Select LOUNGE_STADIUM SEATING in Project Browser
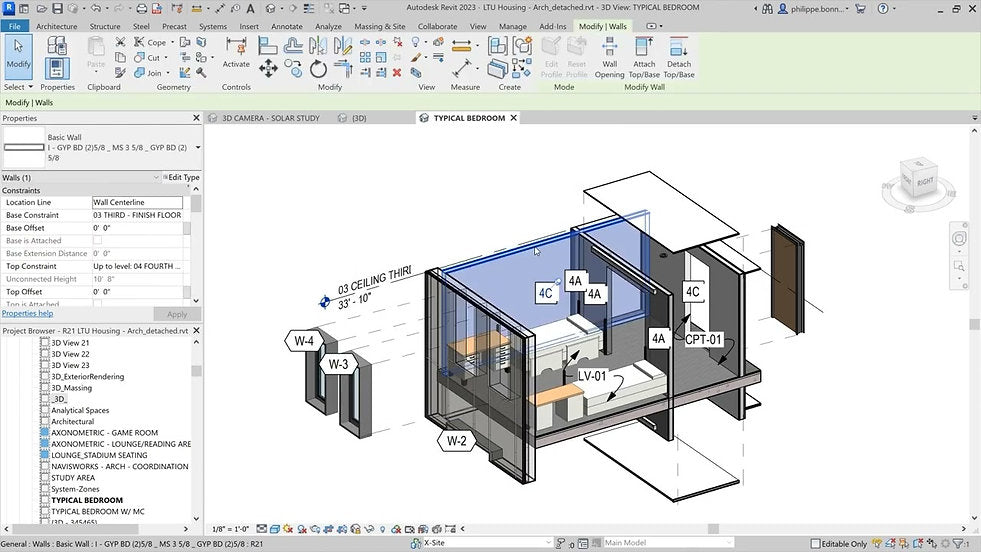This screenshot has height=552, width=981. click(98, 455)
